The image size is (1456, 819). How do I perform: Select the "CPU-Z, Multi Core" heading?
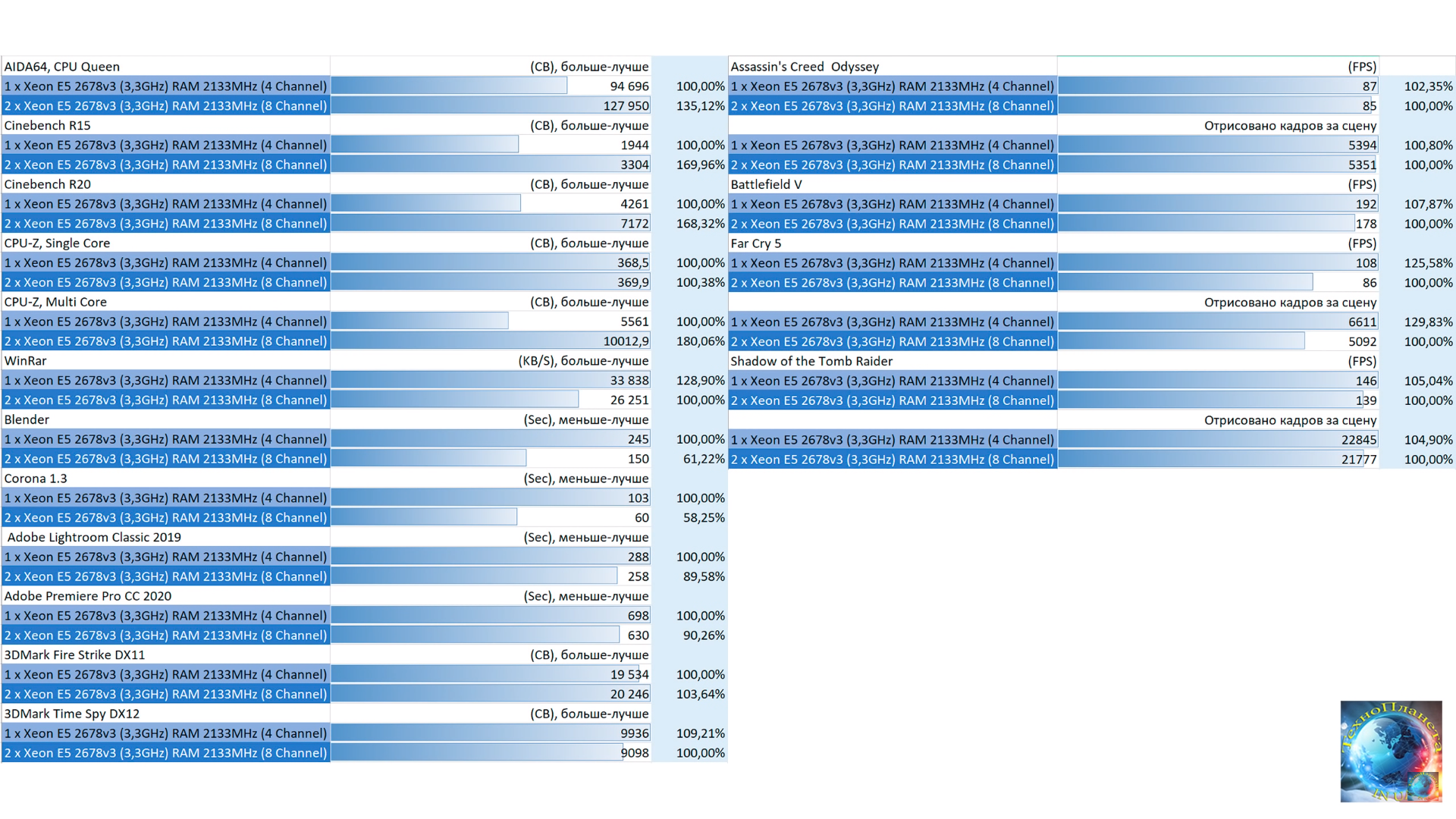(55, 302)
